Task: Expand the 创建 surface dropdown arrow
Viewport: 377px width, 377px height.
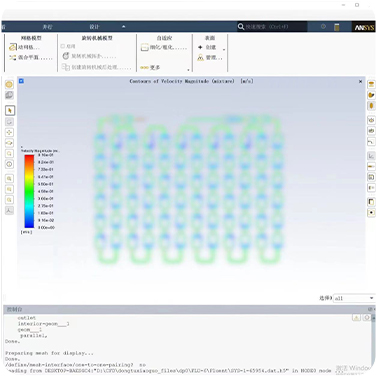Action: 224,50
